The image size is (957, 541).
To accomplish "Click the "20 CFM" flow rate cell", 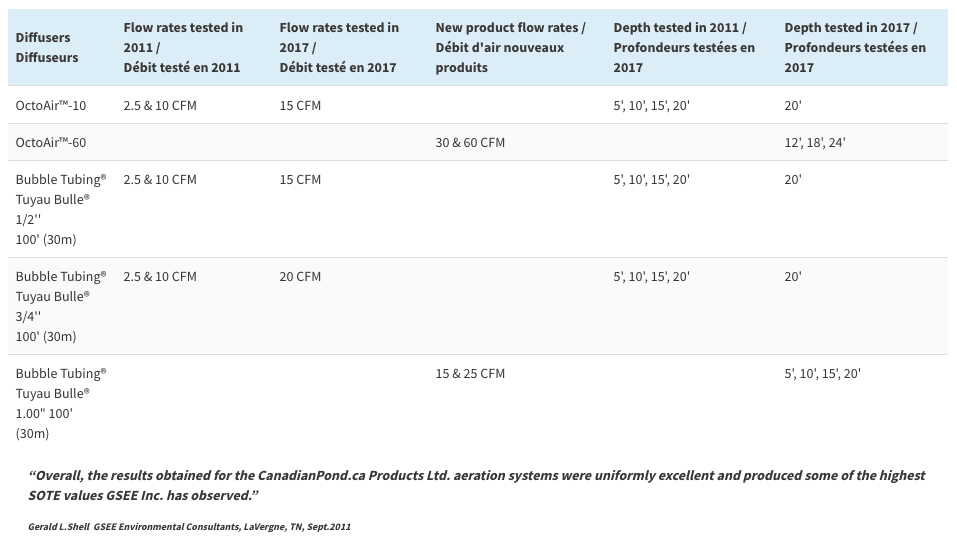I will pos(300,276).
